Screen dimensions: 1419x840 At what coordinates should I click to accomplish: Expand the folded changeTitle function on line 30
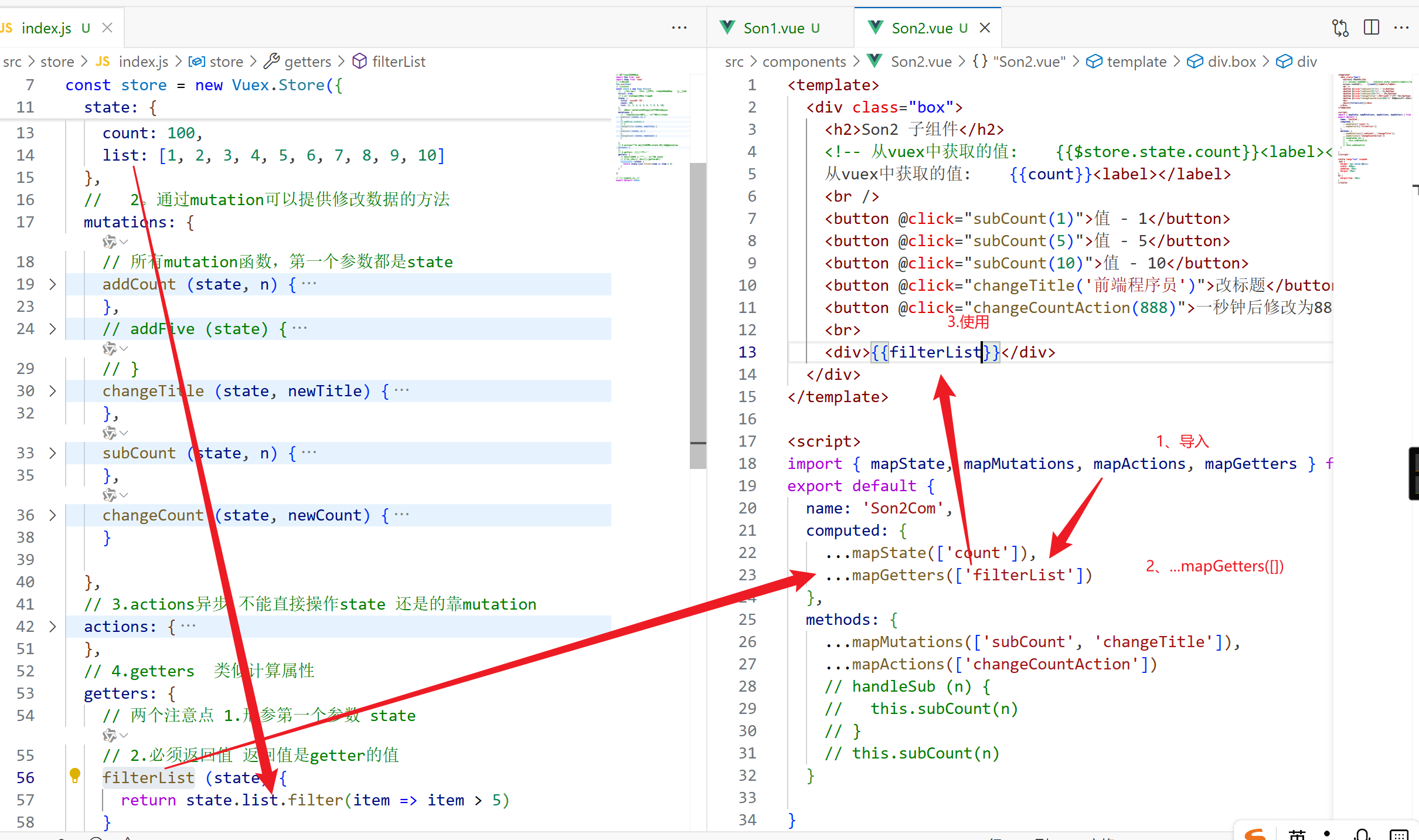coord(53,391)
